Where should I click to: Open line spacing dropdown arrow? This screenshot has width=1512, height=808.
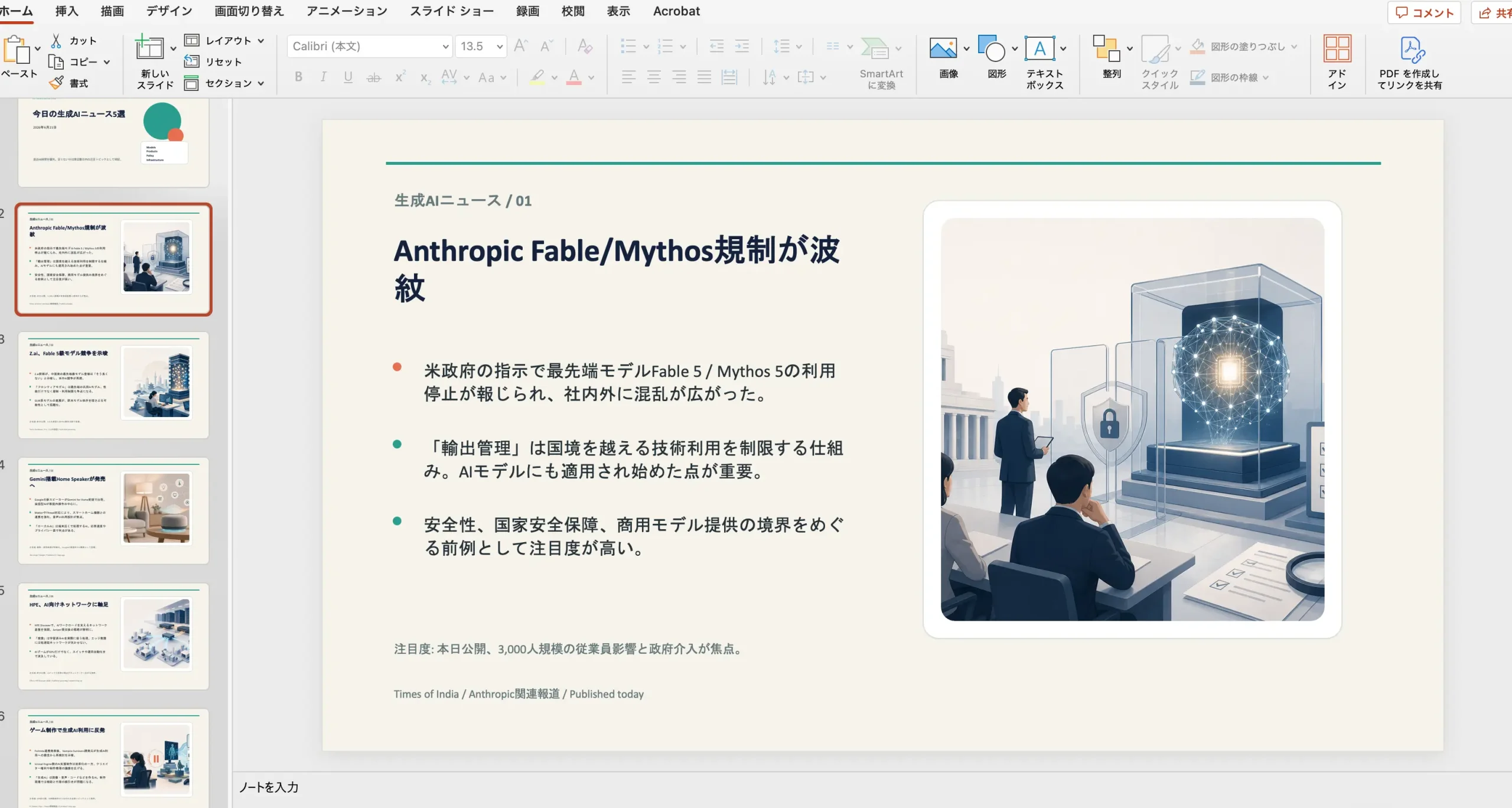tap(799, 47)
